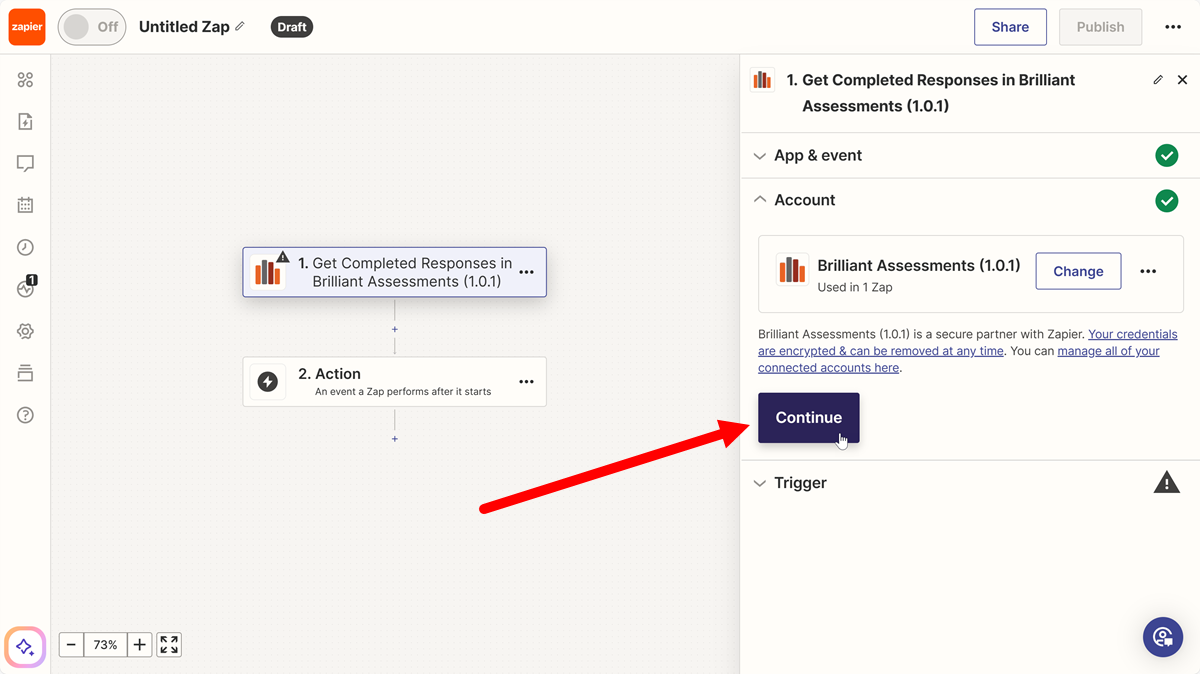
Task: Open the AI copilot sparkle icon bottom left
Action: tap(24, 647)
